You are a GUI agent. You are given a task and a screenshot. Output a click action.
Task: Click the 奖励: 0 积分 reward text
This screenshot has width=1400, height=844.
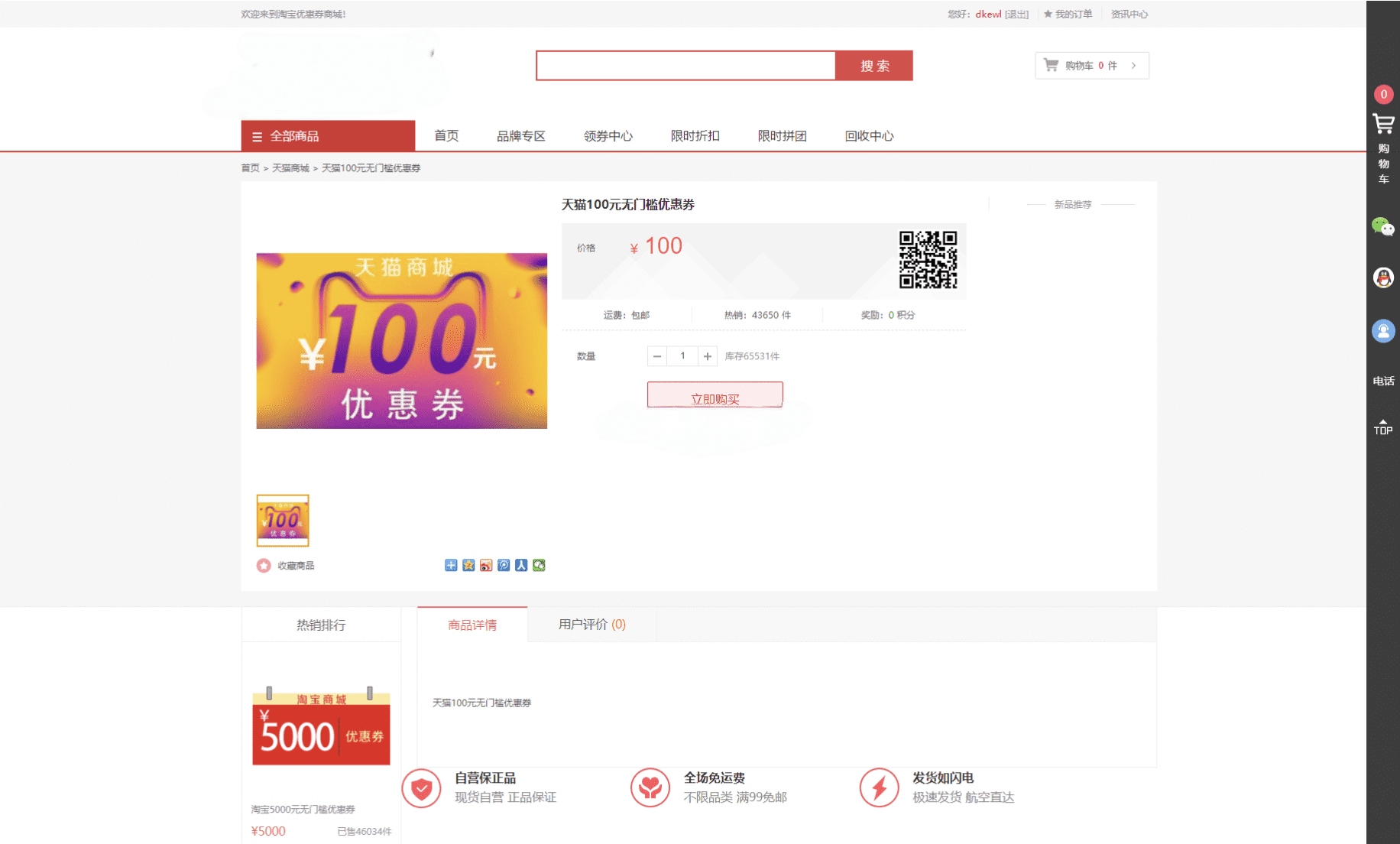pyautogui.click(x=888, y=315)
